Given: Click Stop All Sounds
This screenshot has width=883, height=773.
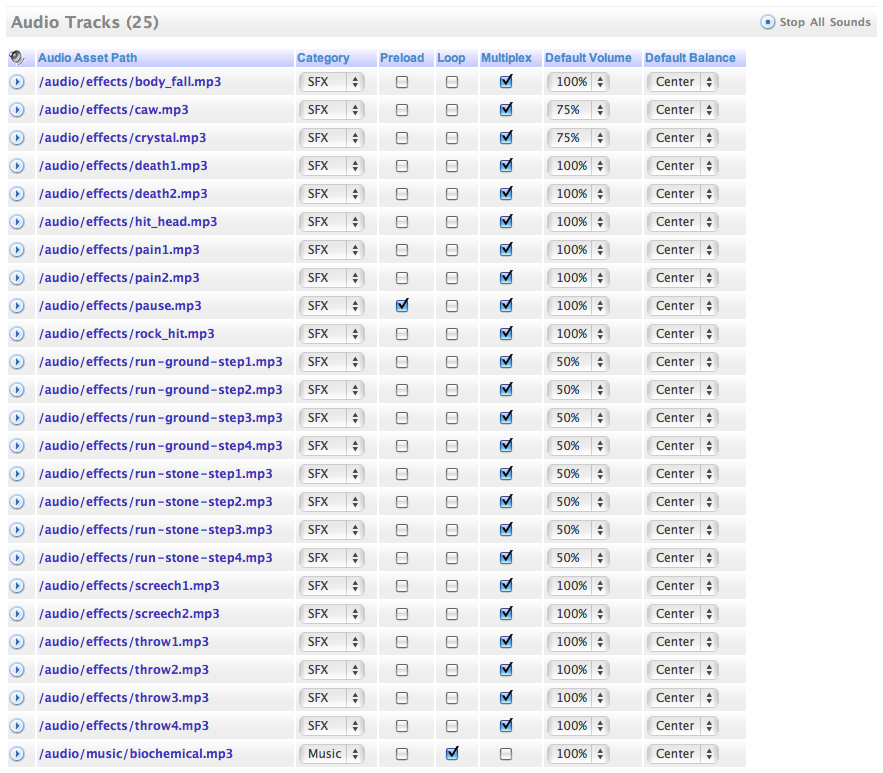Looking at the screenshot, I should (816, 22).
